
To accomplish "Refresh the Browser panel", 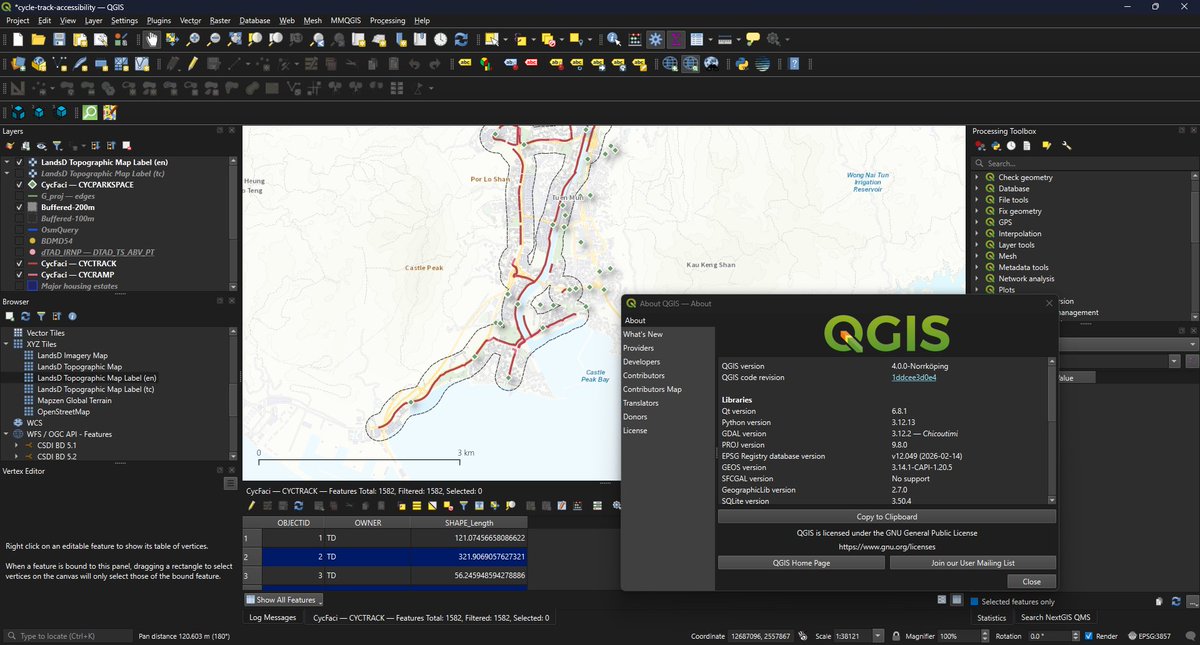I will pyautogui.click(x=25, y=316).
